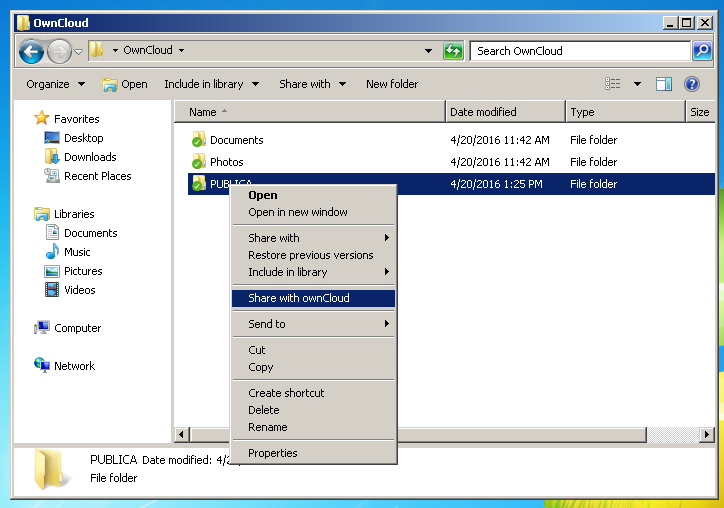Viewport: 724px width, 508px height.
Task: Choose Open in the context menu
Action: tap(314, 195)
